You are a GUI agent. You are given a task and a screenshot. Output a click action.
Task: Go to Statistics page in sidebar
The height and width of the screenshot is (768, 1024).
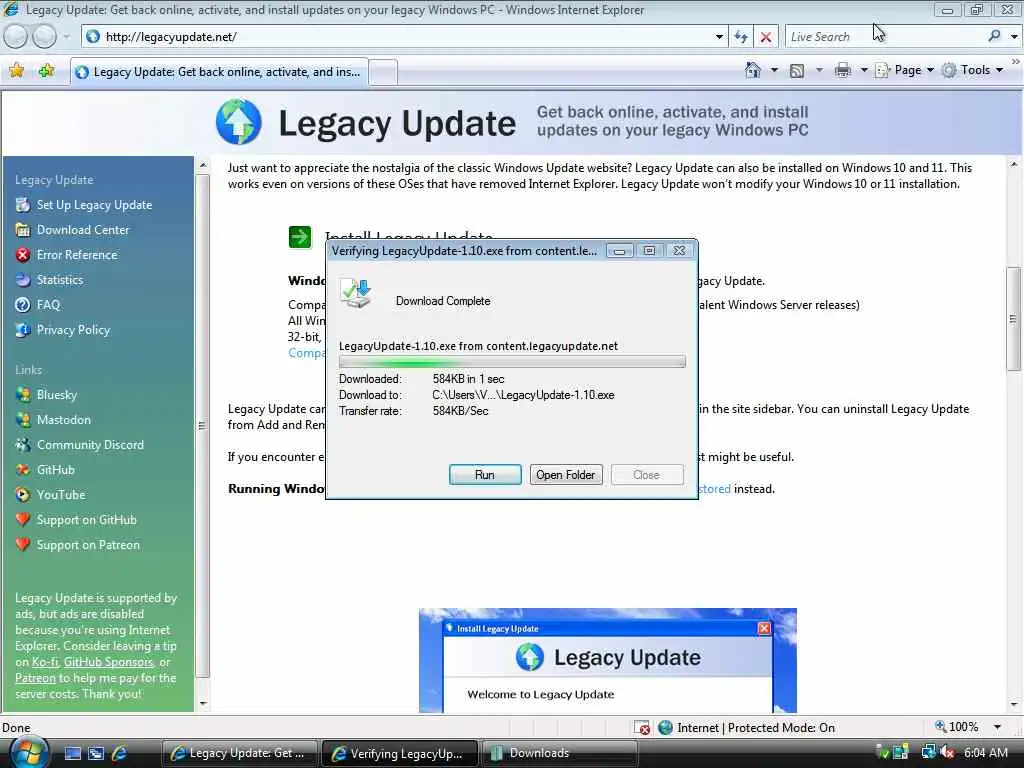[x=60, y=280]
